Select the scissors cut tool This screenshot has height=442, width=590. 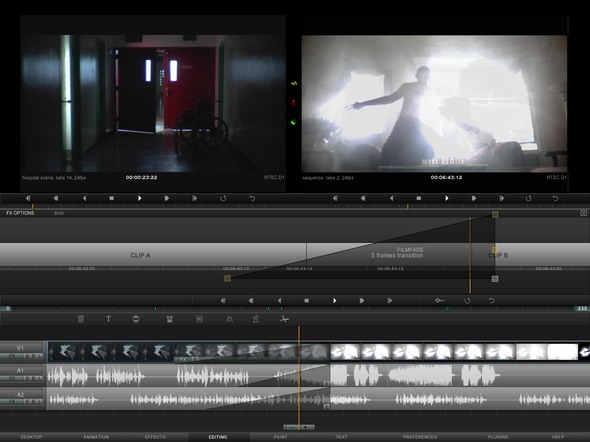pyautogui.click(x=284, y=319)
